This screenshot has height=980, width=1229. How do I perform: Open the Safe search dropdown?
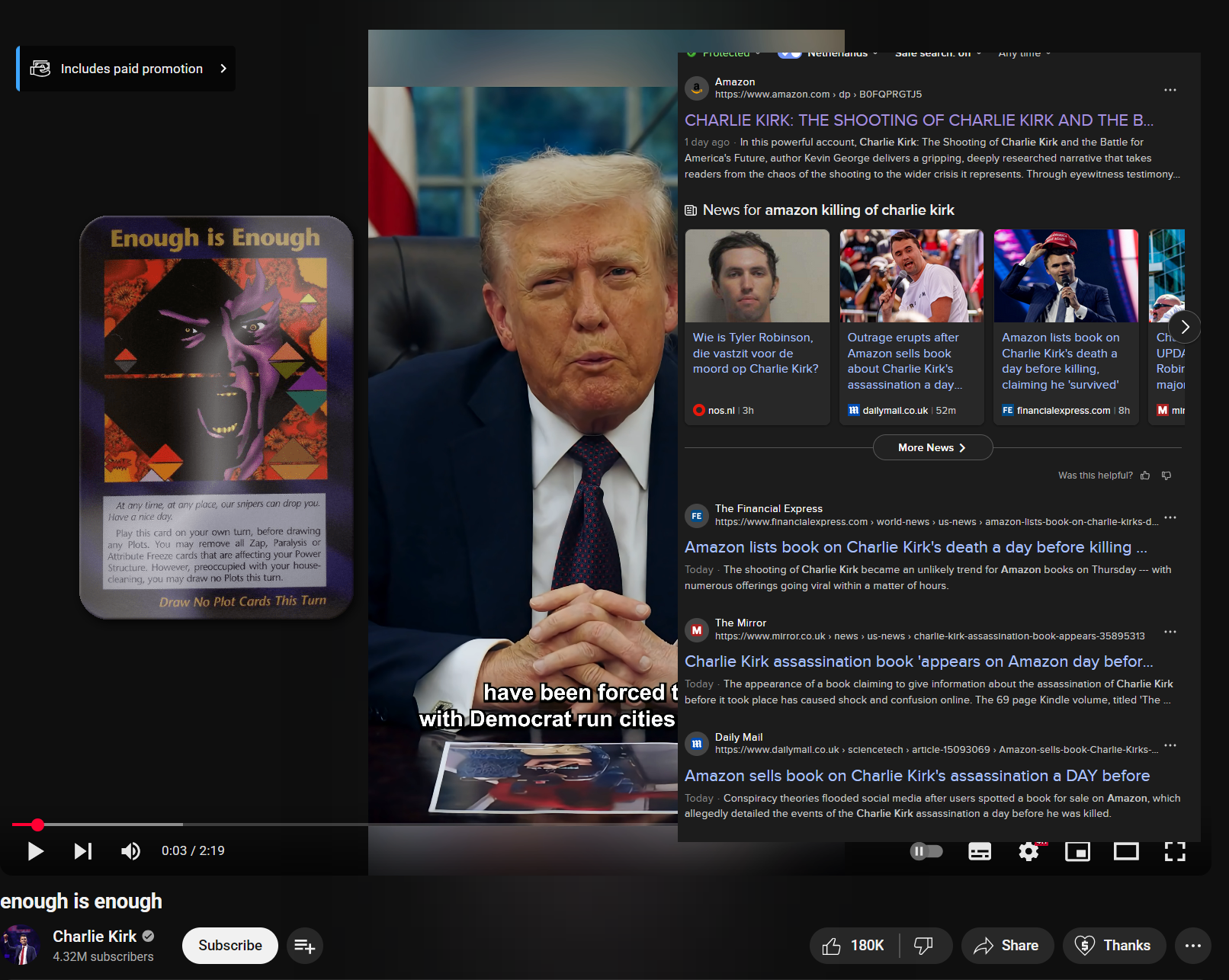(938, 55)
